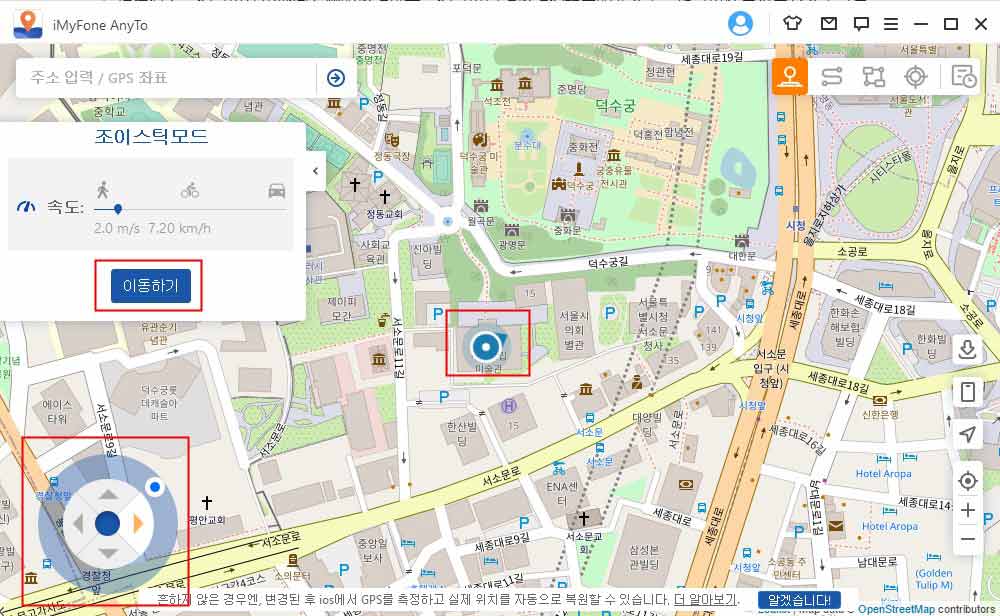
Task: Click the navigation arrow icon on right sidebar
Action: coord(967,434)
